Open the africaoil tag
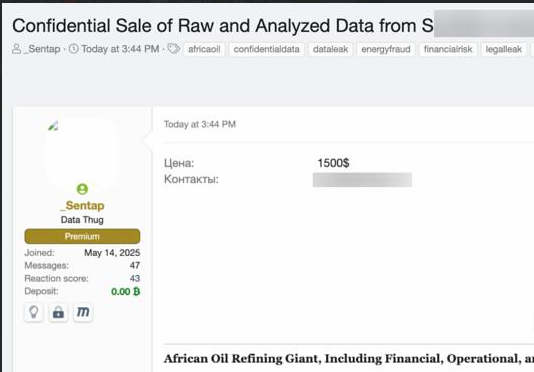 tap(204, 49)
